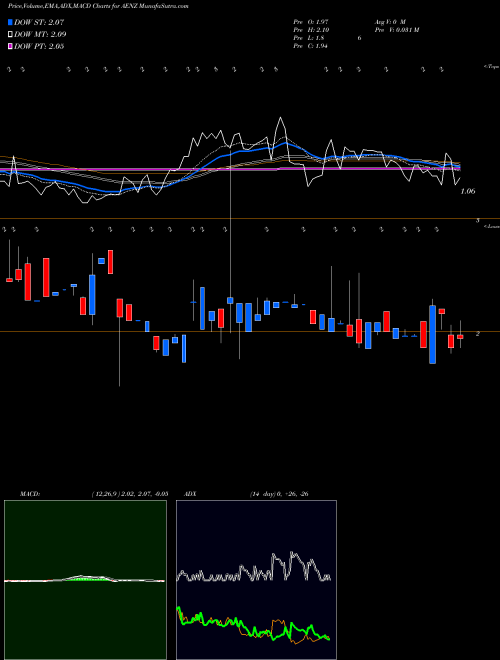Click the 1.06 price label beside the line chart
This screenshot has width=500, height=660.
click(x=468, y=191)
